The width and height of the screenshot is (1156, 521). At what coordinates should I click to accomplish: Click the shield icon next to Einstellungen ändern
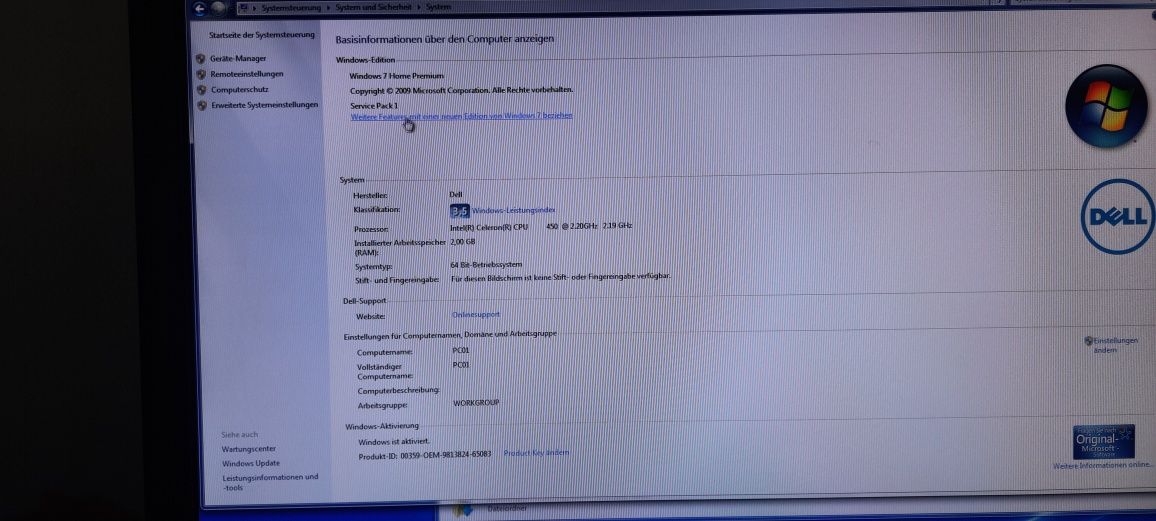point(1088,340)
